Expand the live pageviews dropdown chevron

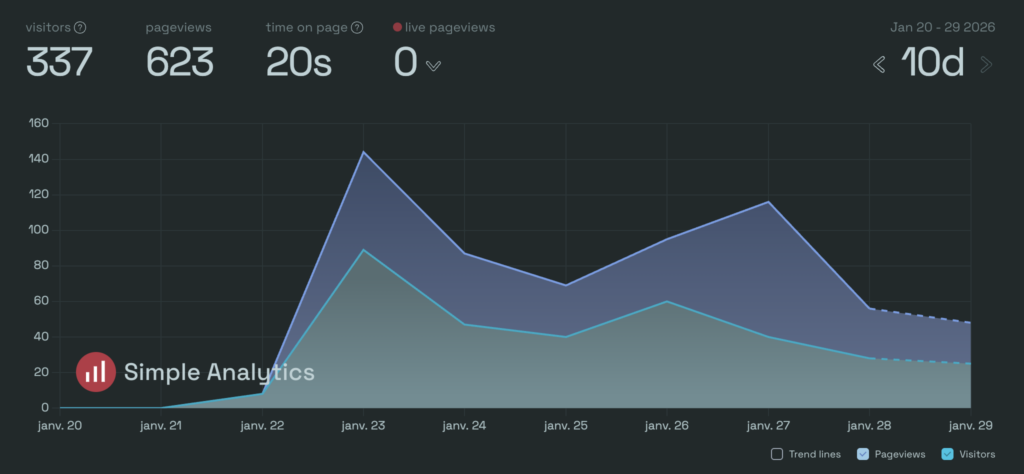click(x=433, y=66)
